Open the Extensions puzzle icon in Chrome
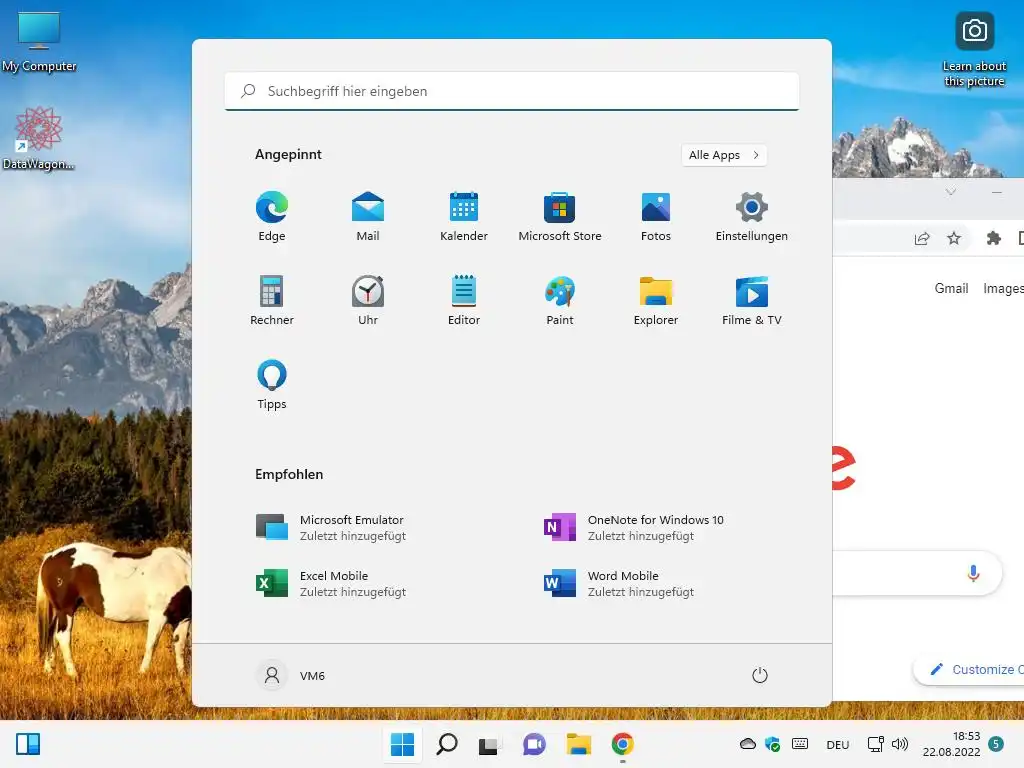1024x768 pixels. (x=994, y=238)
